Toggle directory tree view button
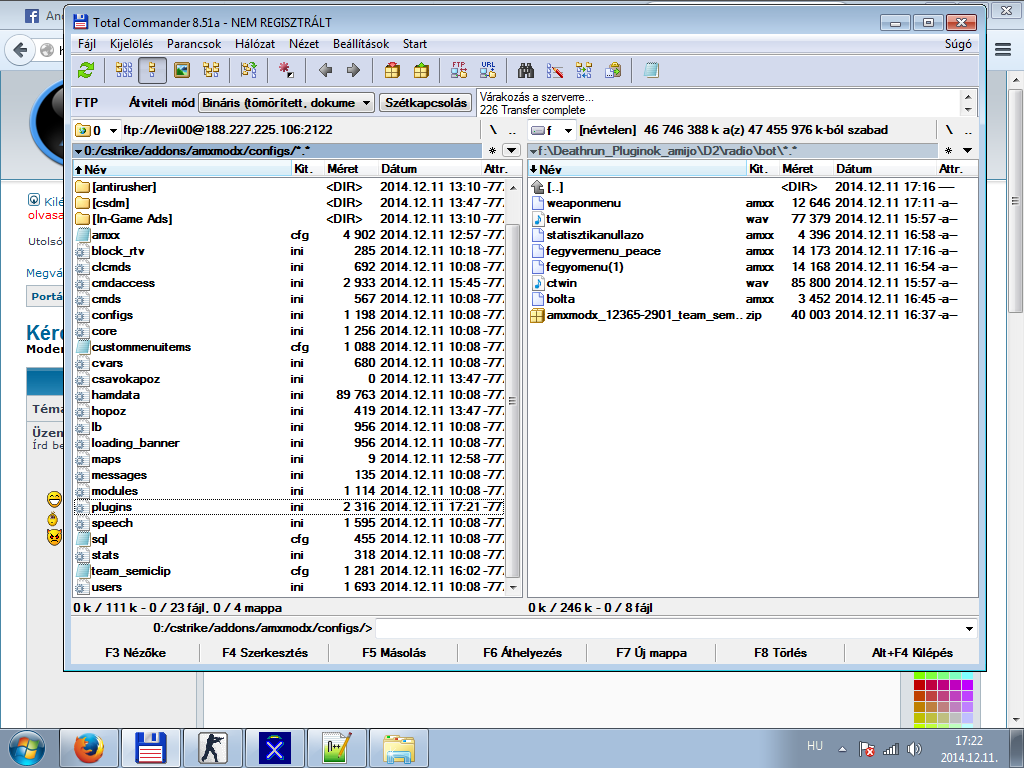The width and height of the screenshot is (1024, 768). click(211, 70)
